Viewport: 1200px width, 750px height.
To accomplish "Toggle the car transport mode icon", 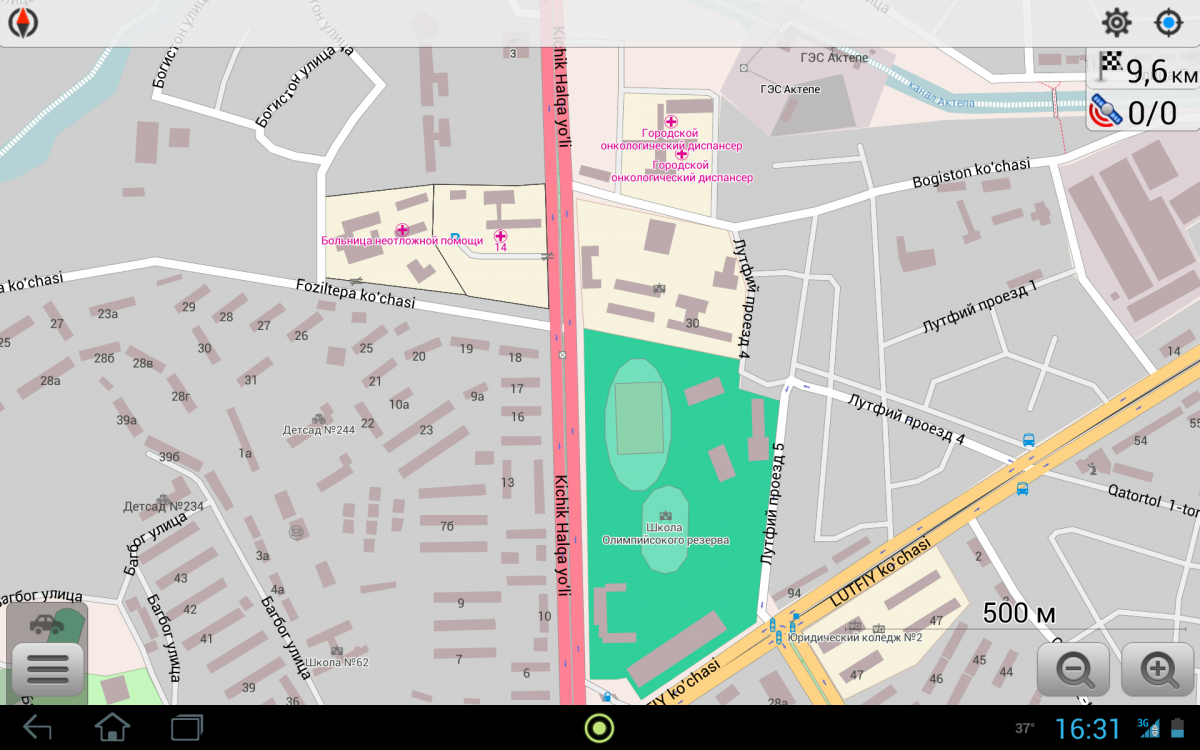I will [x=47, y=624].
